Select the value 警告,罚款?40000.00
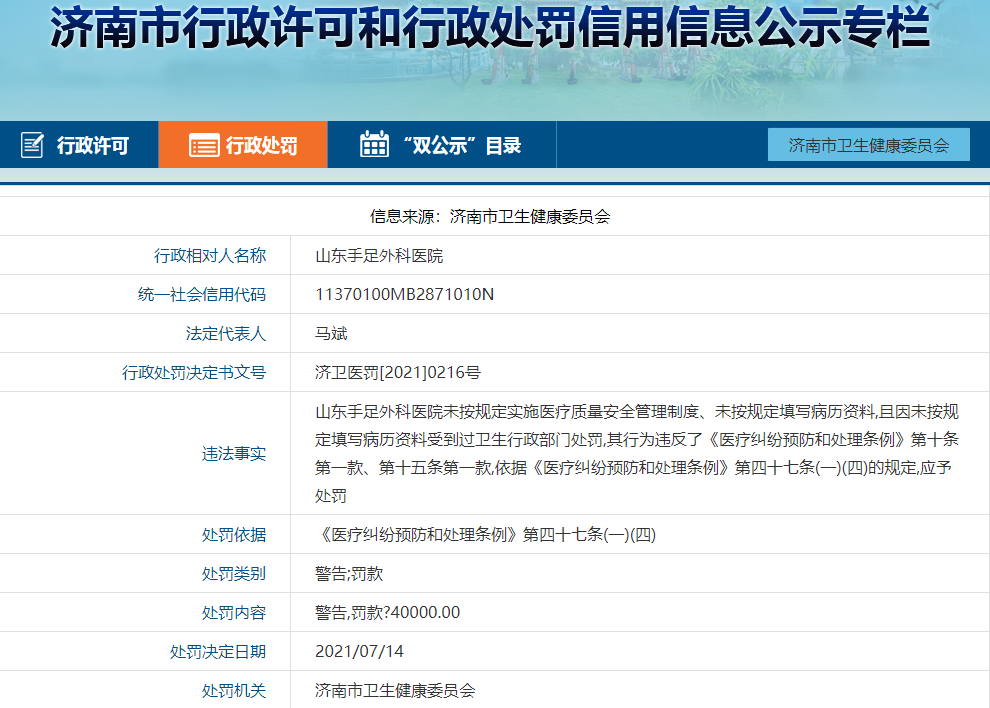The image size is (990, 708). click(x=388, y=613)
